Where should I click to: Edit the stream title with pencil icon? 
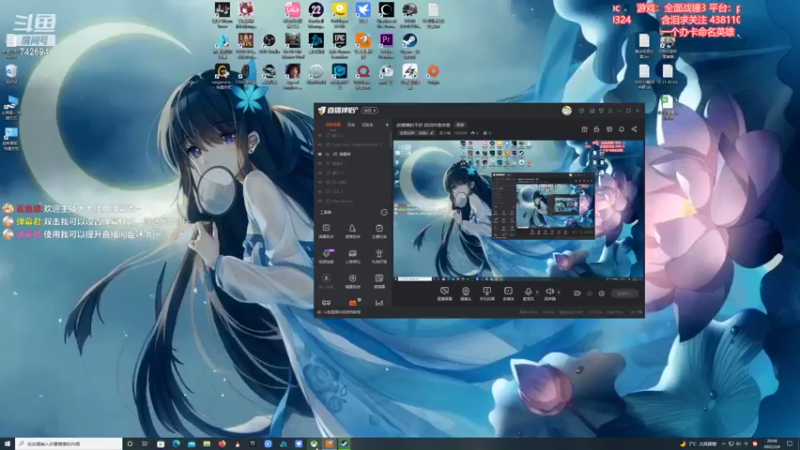click(432, 133)
